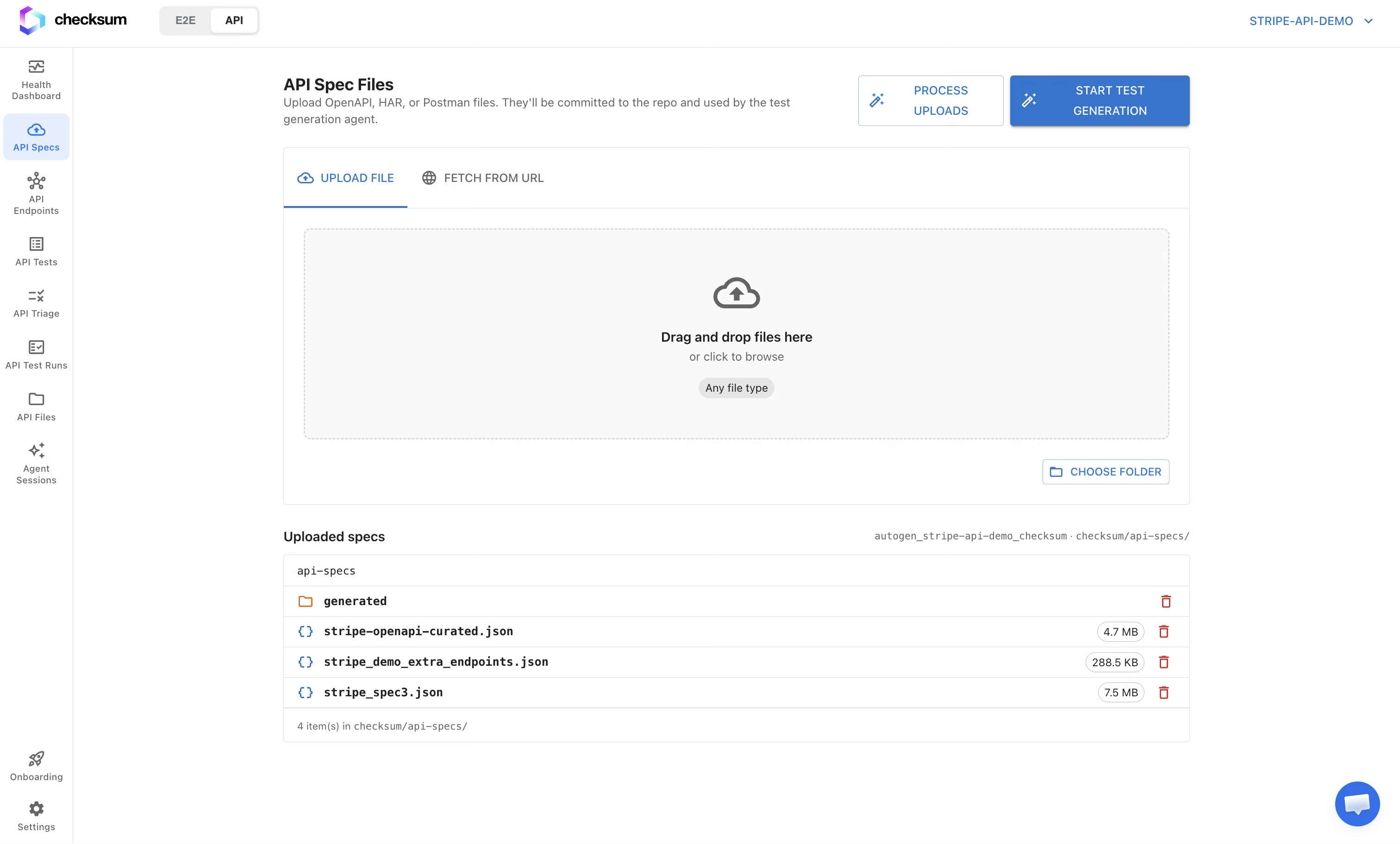This screenshot has width=1400, height=844.
Task: Click the repo path autogen_stripe-api-demo_checksum text
Action: [x=970, y=536]
